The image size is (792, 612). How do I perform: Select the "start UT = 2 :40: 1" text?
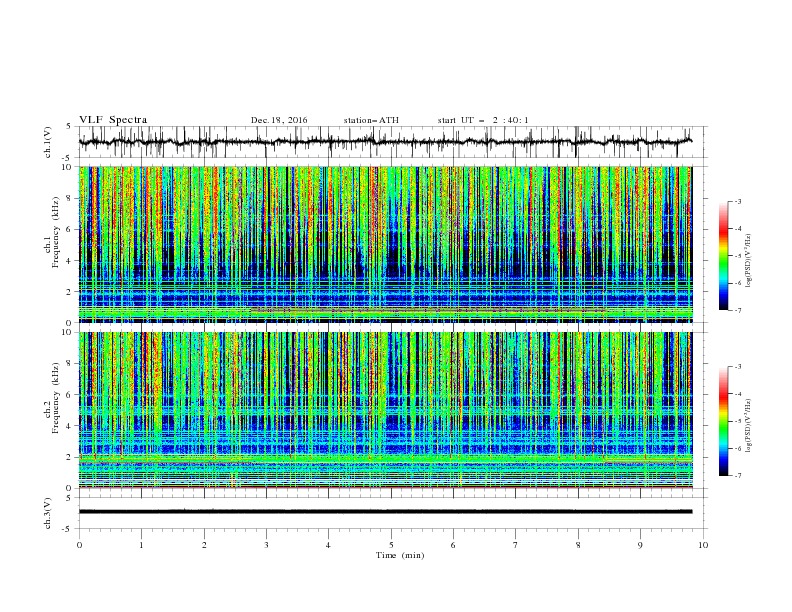click(x=483, y=120)
